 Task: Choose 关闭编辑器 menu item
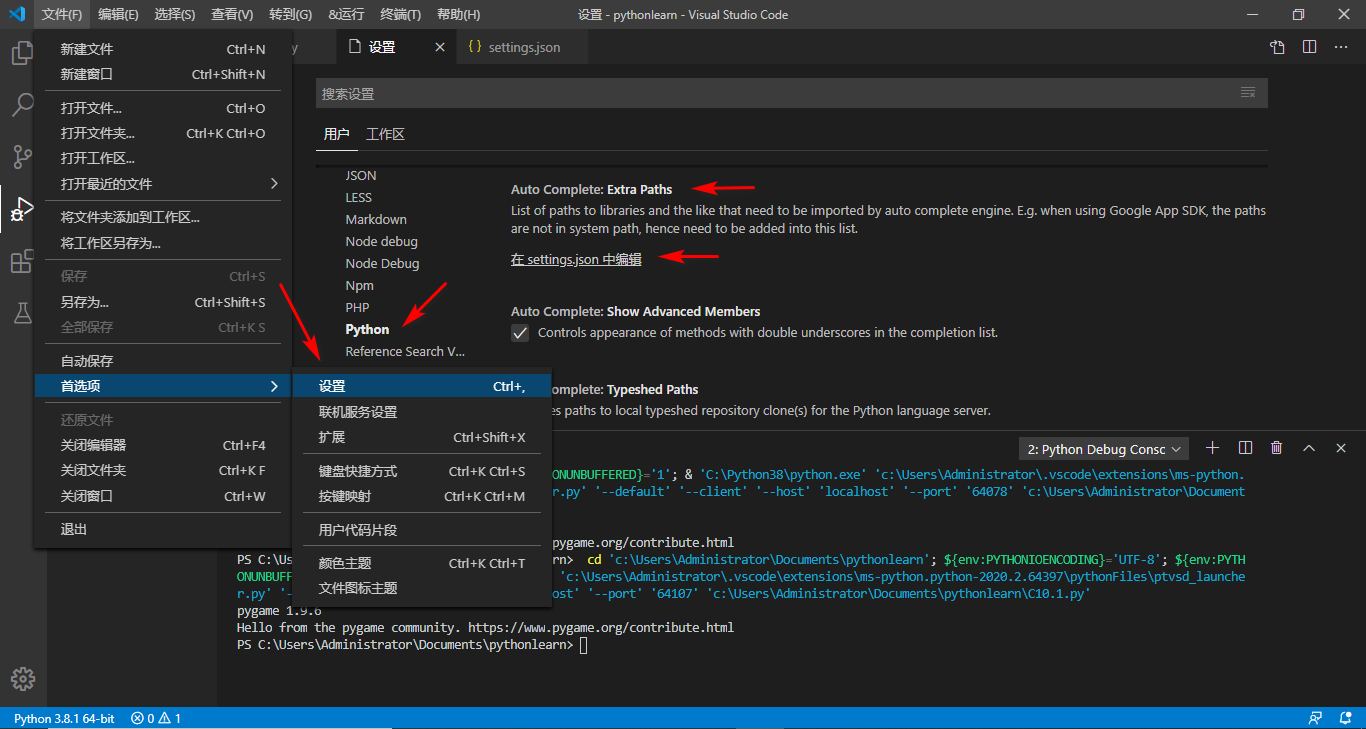pos(162,445)
